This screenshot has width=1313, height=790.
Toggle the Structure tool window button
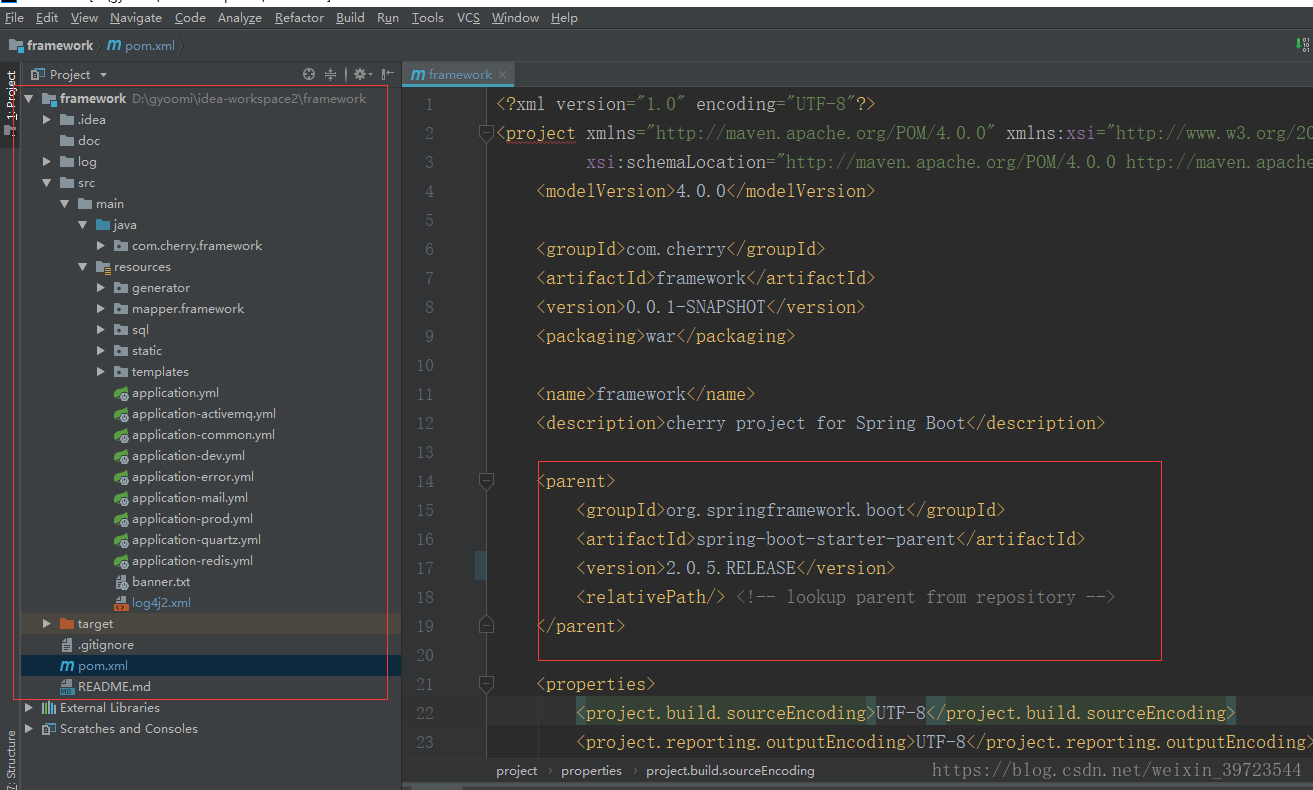[x=11, y=758]
